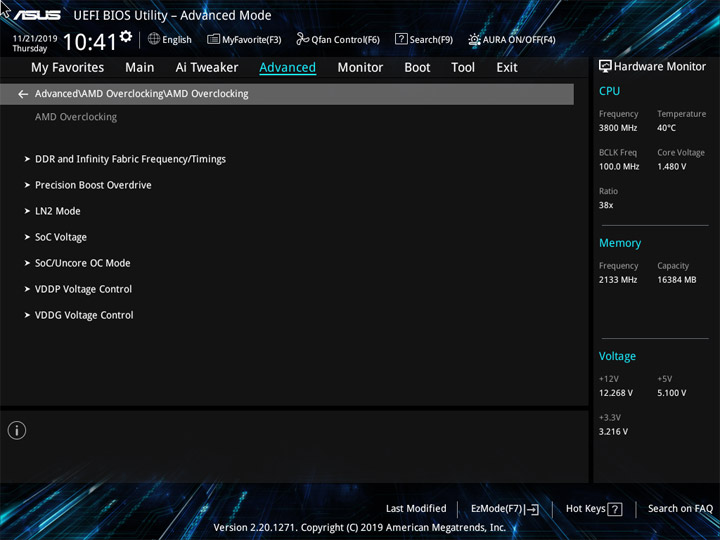Open Hot Keys help

[585, 509]
